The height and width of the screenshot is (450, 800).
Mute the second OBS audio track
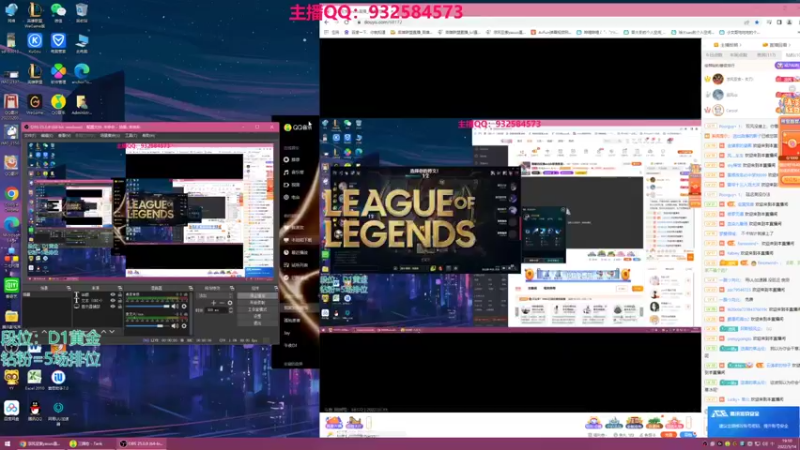(x=175, y=326)
